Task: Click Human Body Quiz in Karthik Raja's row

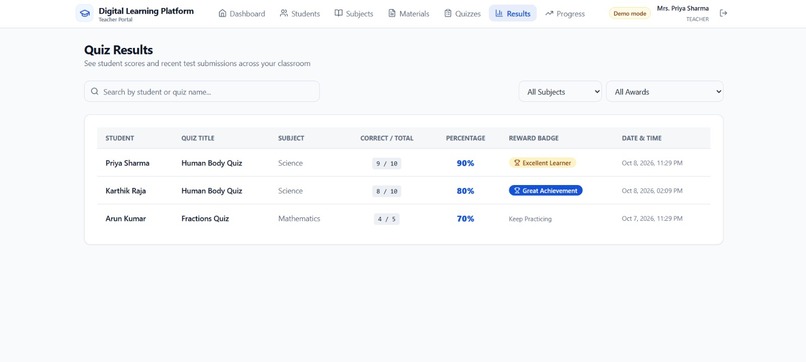Action: point(212,191)
